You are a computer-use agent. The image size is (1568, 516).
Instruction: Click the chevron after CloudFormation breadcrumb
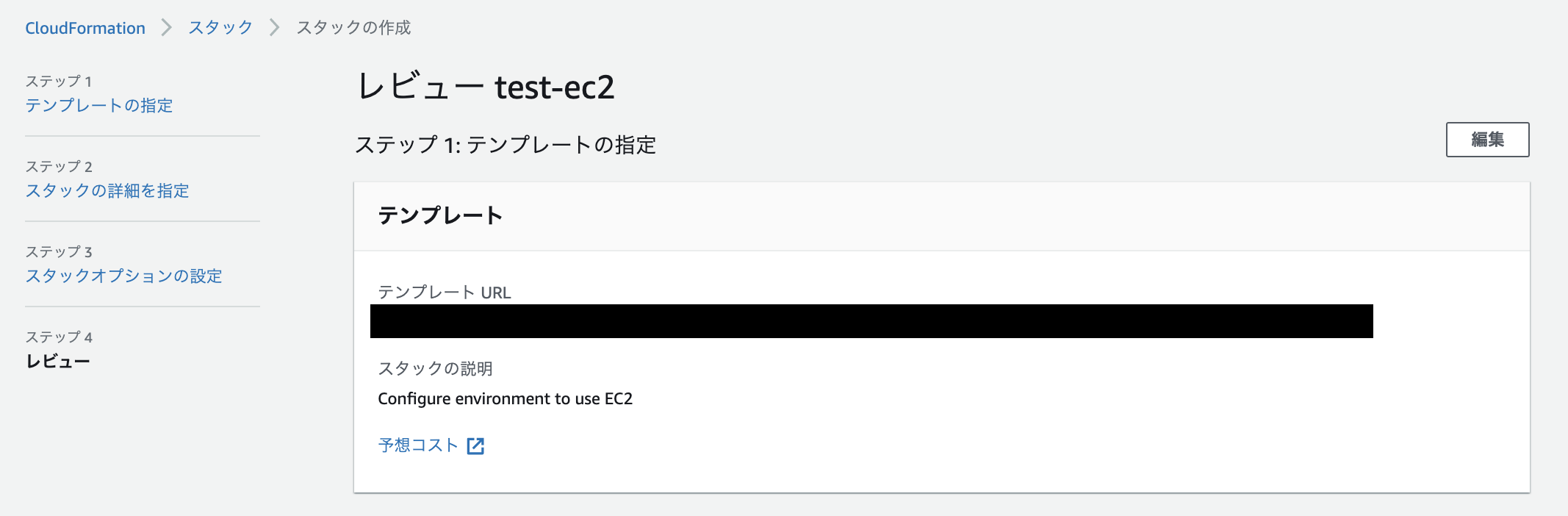click(167, 28)
